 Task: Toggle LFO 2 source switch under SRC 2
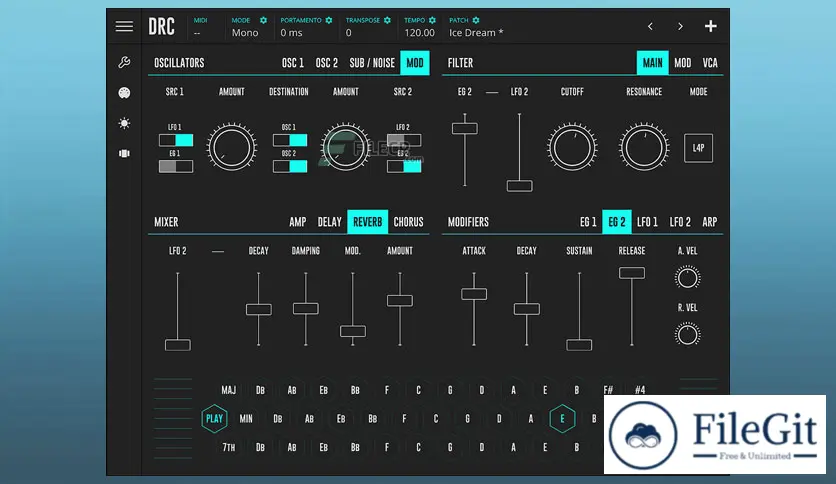[x=404, y=140]
